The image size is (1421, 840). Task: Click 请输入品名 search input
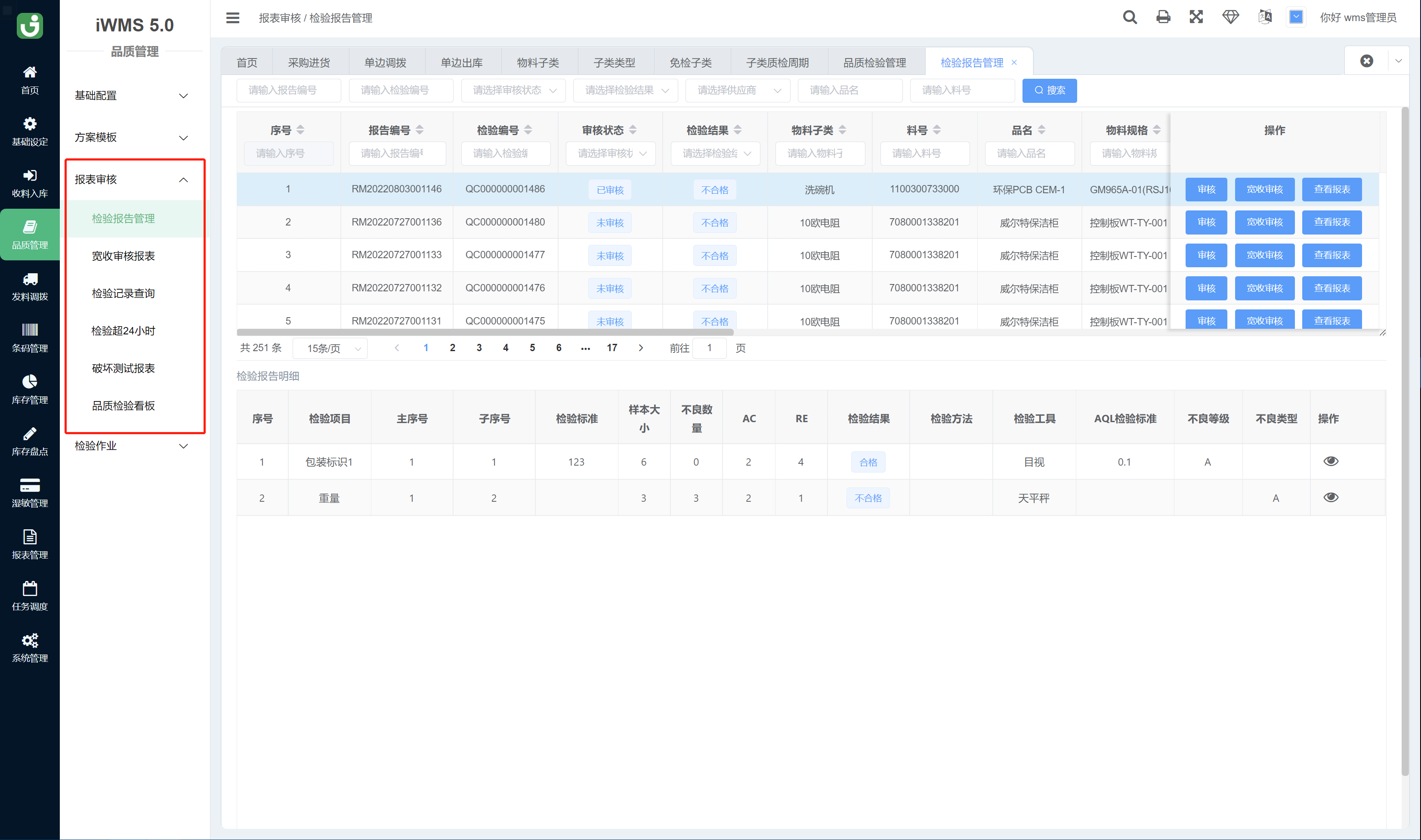[850, 90]
